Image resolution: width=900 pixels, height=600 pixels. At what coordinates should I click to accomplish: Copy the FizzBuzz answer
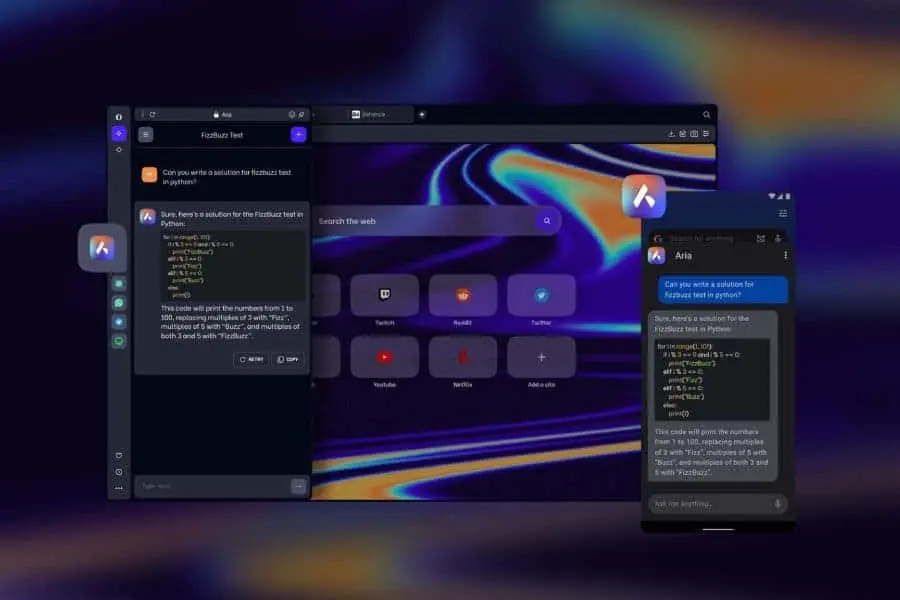pos(288,359)
